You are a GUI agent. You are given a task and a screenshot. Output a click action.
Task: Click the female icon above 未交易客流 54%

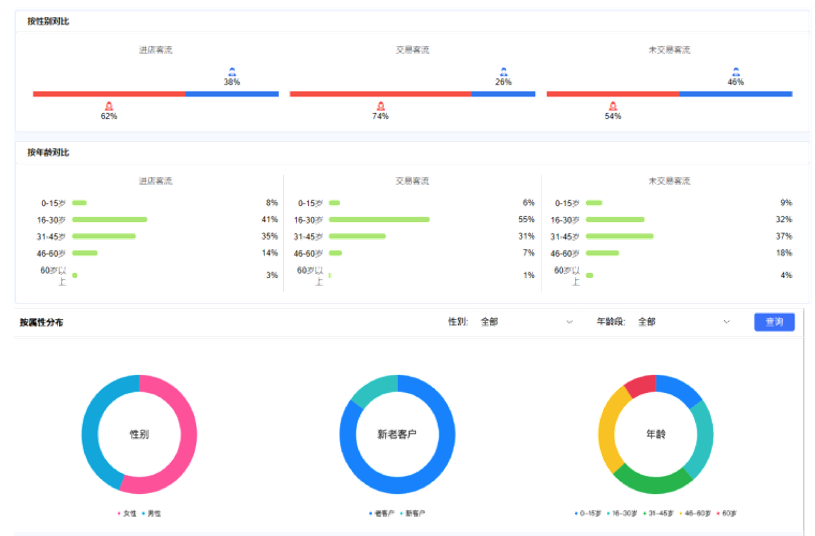point(613,106)
